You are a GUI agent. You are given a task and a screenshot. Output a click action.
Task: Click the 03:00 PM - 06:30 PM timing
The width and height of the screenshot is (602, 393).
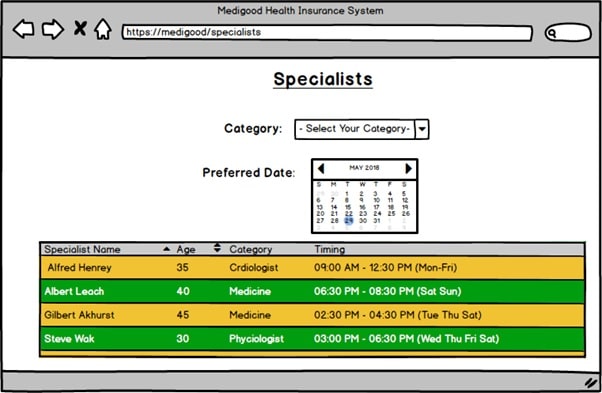[x=407, y=339]
